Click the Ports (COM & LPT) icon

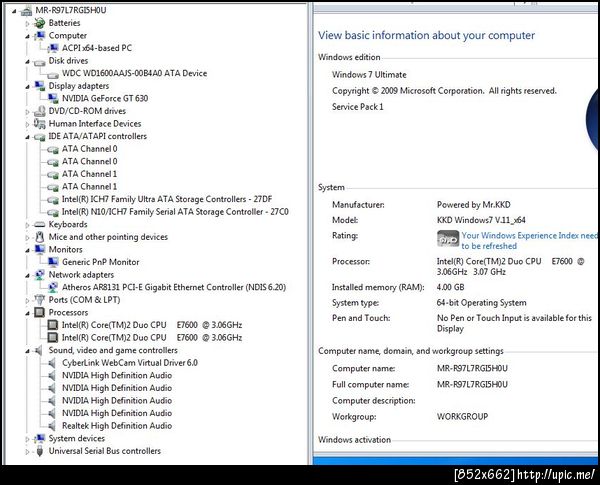coord(39,300)
